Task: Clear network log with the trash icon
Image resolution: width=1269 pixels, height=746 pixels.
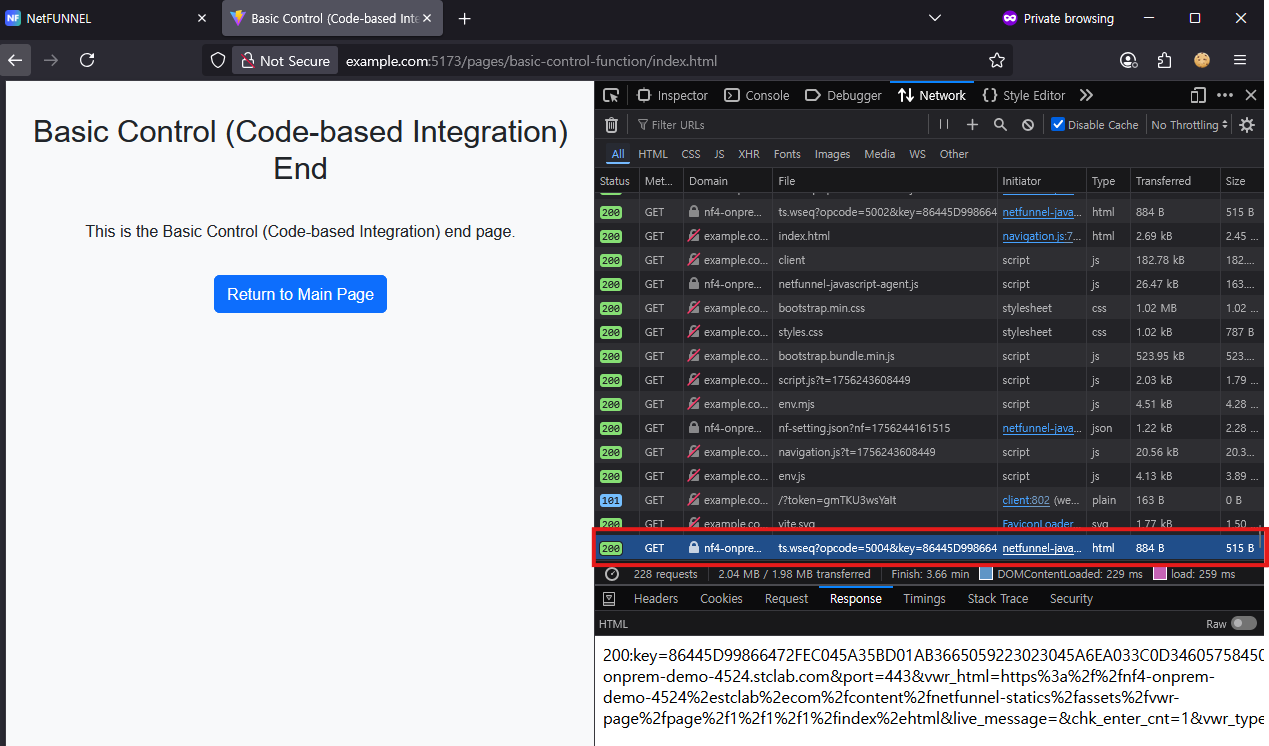Action: click(x=611, y=125)
